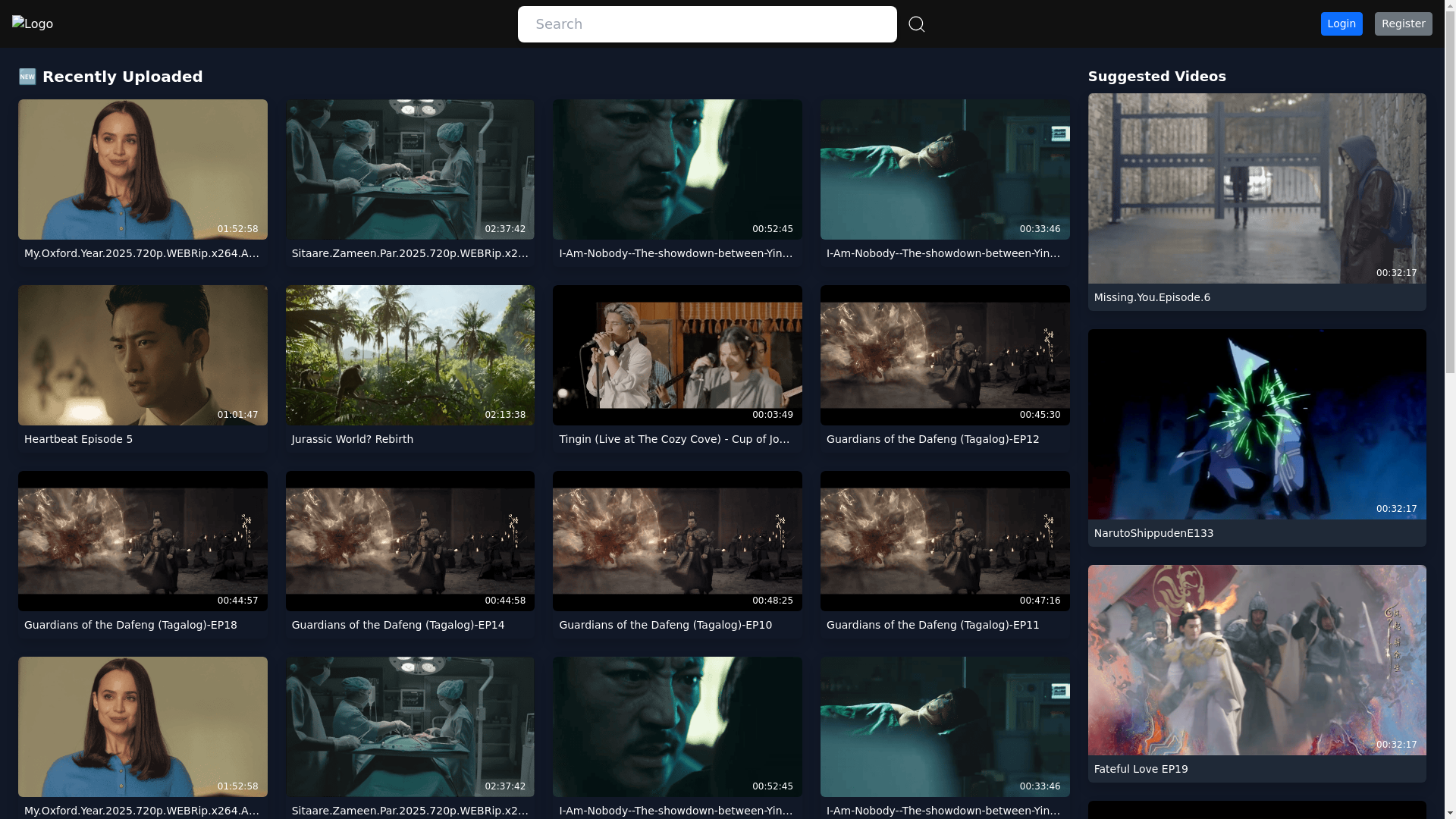Image resolution: width=1456 pixels, height=819 pixels.
Task: Click the 00:44:57 duration badge
Action: point(237,601)
